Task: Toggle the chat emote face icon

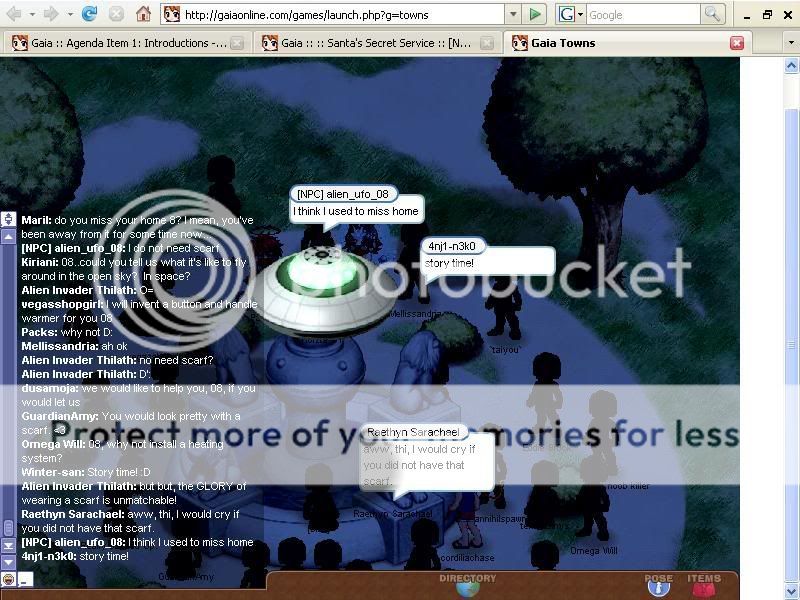Action: pyautogui.click(x=9, y=579)
